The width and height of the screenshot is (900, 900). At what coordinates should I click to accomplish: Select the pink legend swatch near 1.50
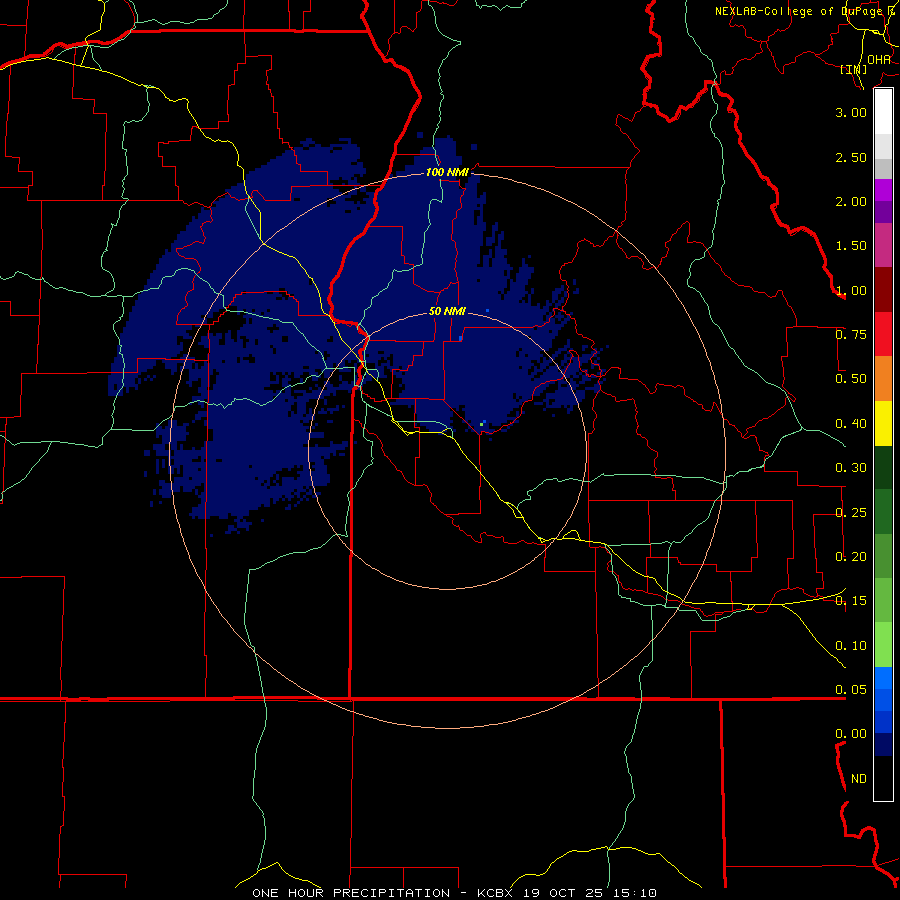pos(883,245)
